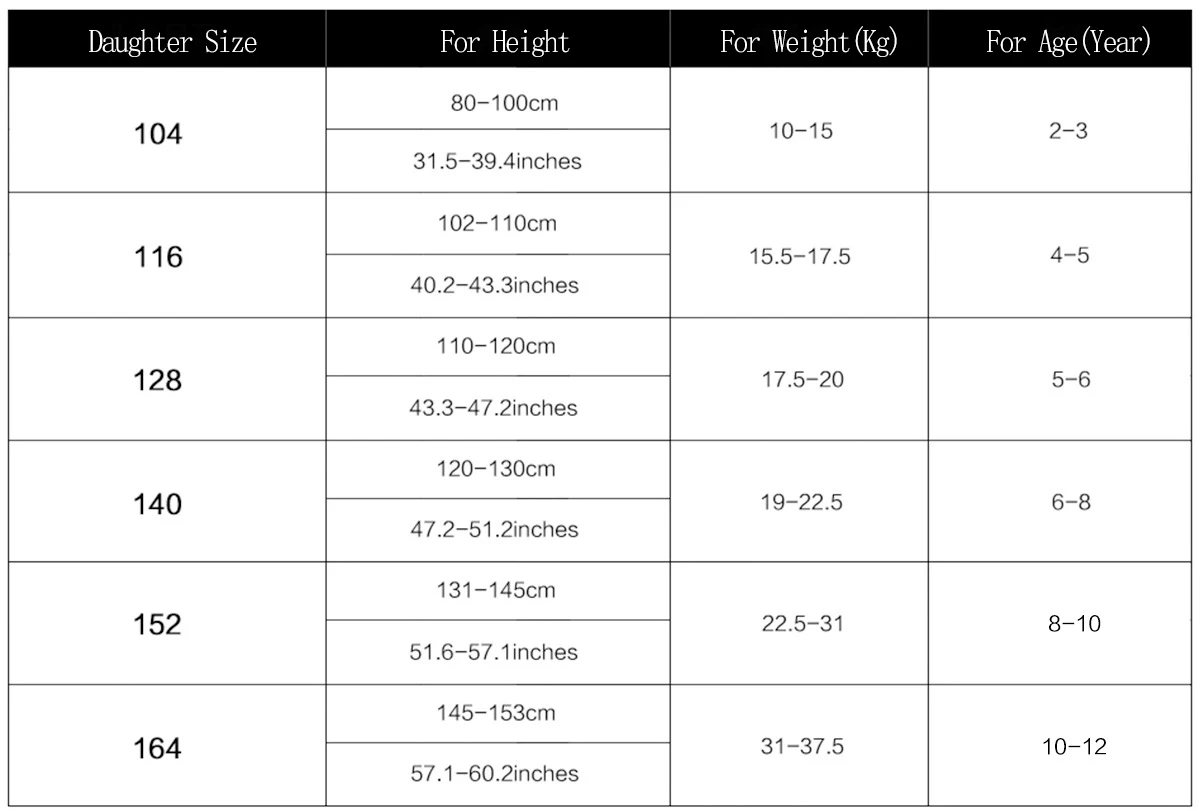1200x811 pixels.
Task: Click the Daughter Size column header
Action: point(172,42)
